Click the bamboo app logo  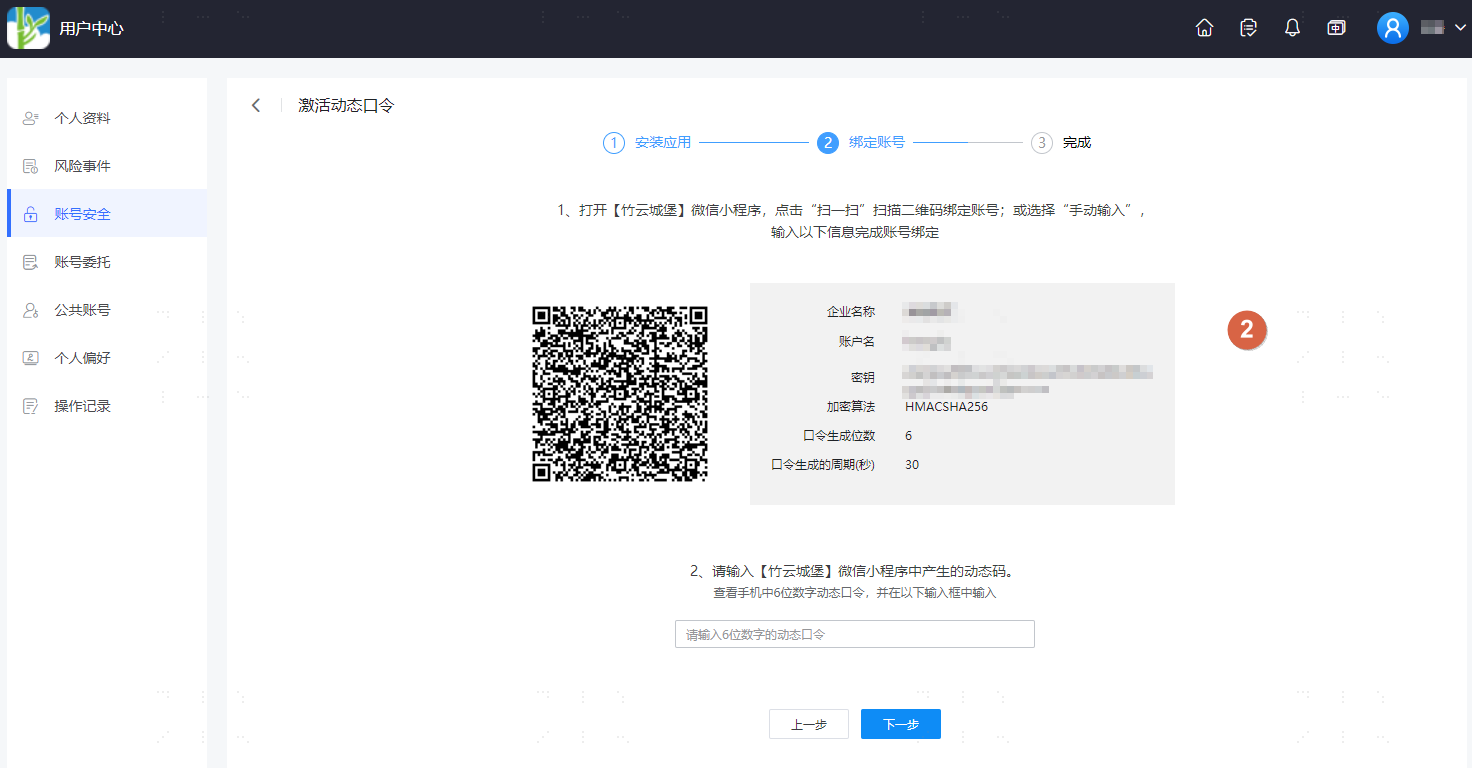pyautogui.click(x=28, y=28)
